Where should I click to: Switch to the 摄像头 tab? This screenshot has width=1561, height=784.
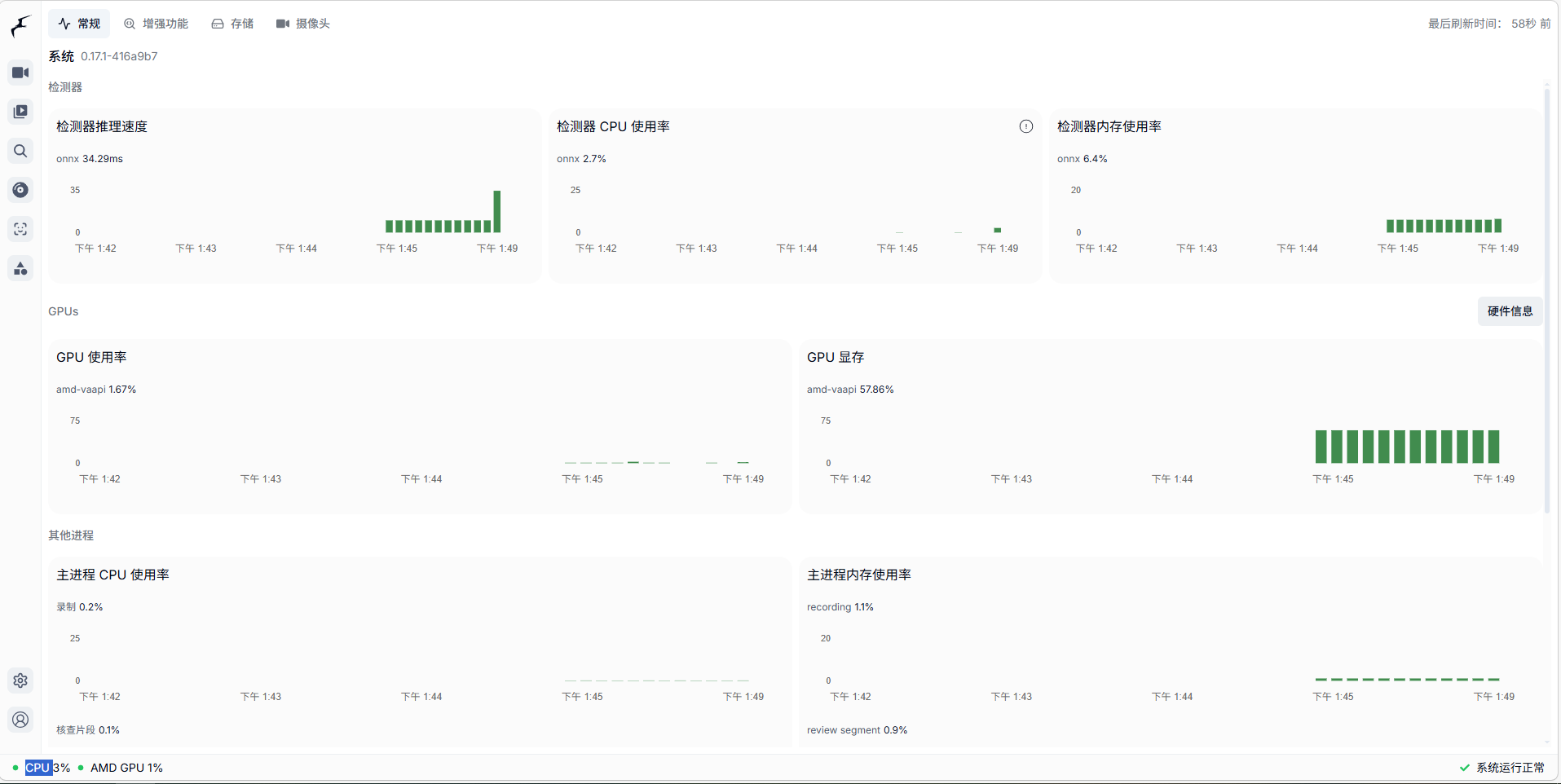click(303, 24)
